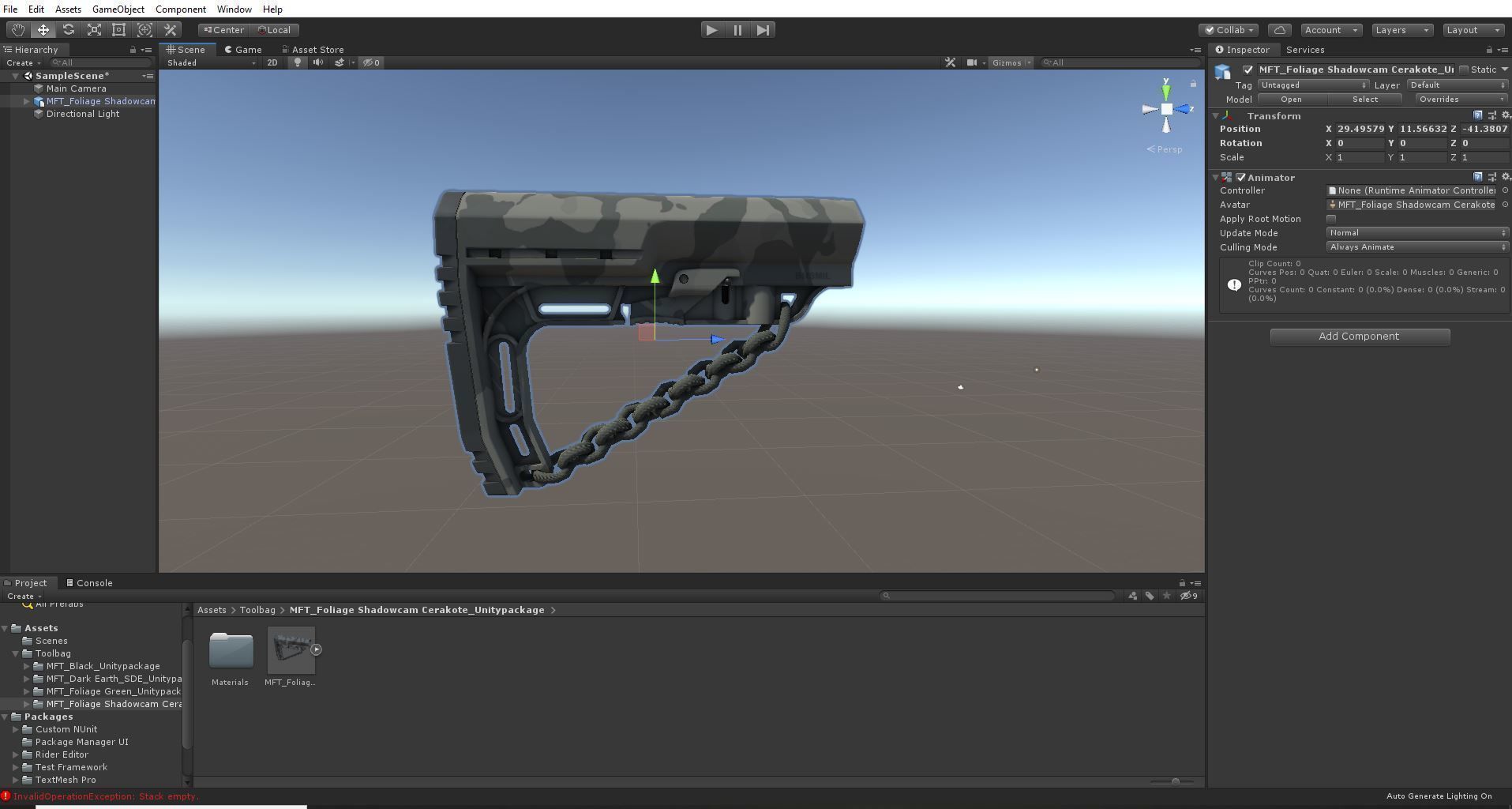Select the Rotate tool
The image size is (1512, 809).
[69, 30]
